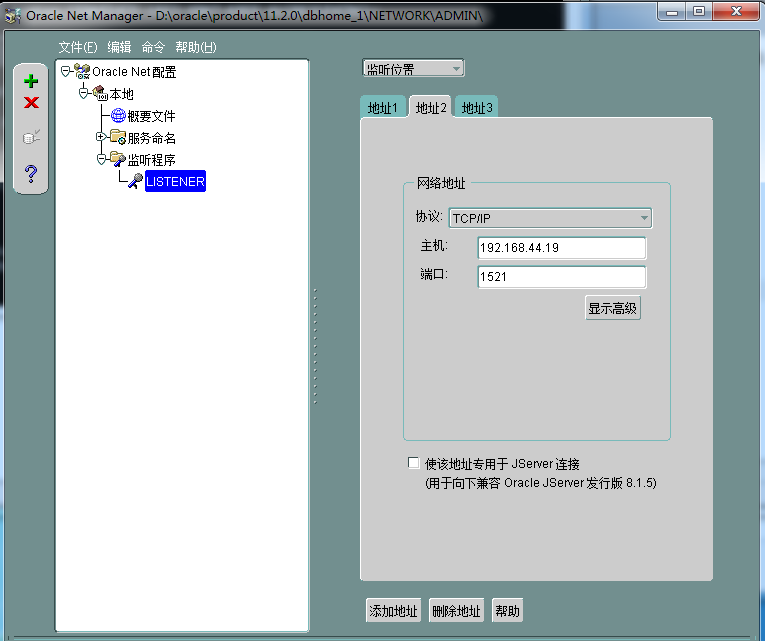Collapse the 监听程序 tree node
The height and width of the screenshot is (641, 765).
[x=101, y=159]
